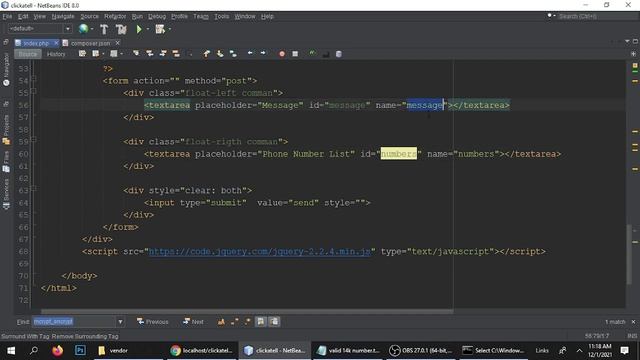Viewport: 640px width, 360px height.
Task: Expand the Debug Project dropdown arrow
Action: pos(169,29)
